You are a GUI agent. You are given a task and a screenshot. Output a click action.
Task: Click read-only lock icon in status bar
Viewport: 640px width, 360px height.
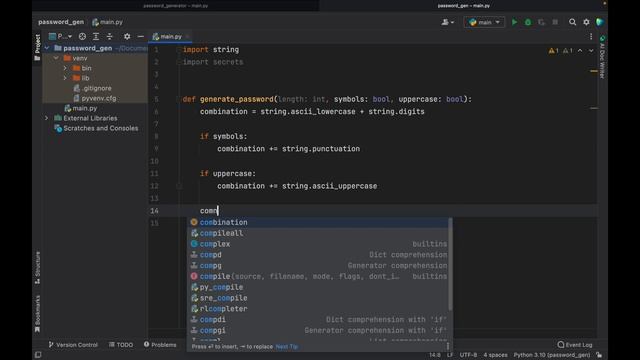pos(599,355)
